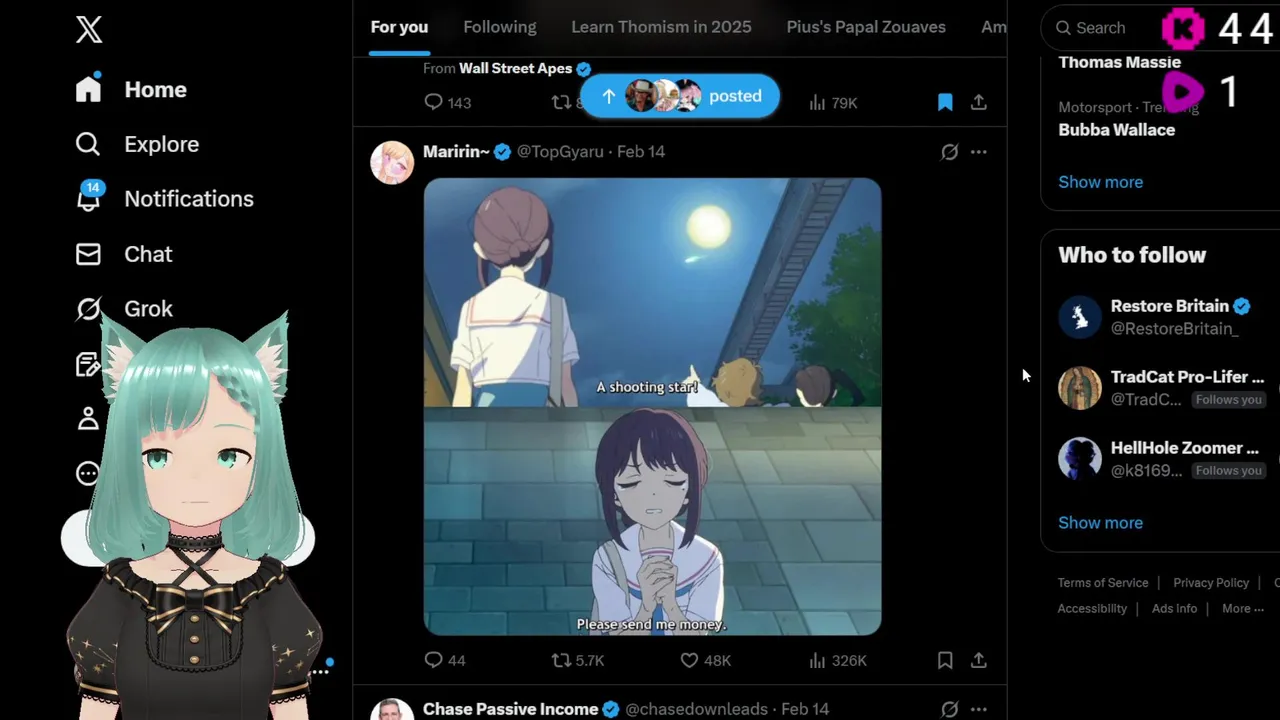Open the shooting star anime image

pos(652,406)
